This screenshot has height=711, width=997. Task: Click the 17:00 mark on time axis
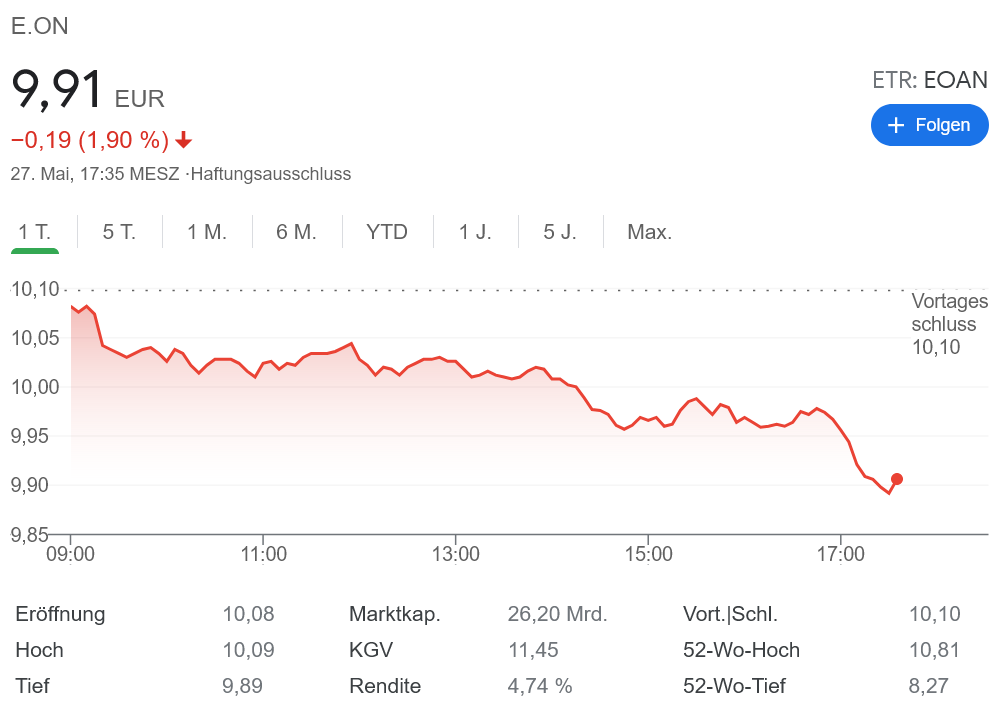pos(840,553)
